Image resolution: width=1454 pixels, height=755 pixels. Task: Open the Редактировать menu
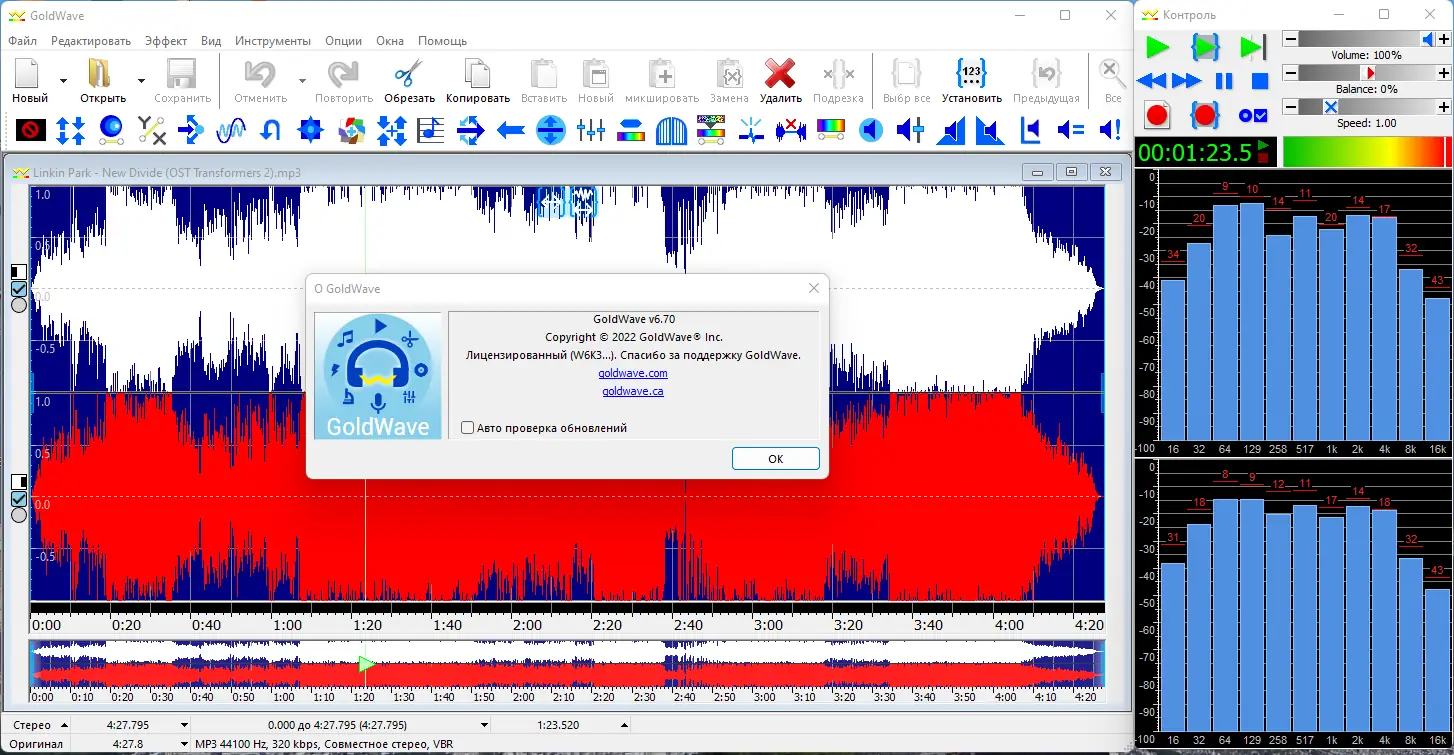[91, 41]
